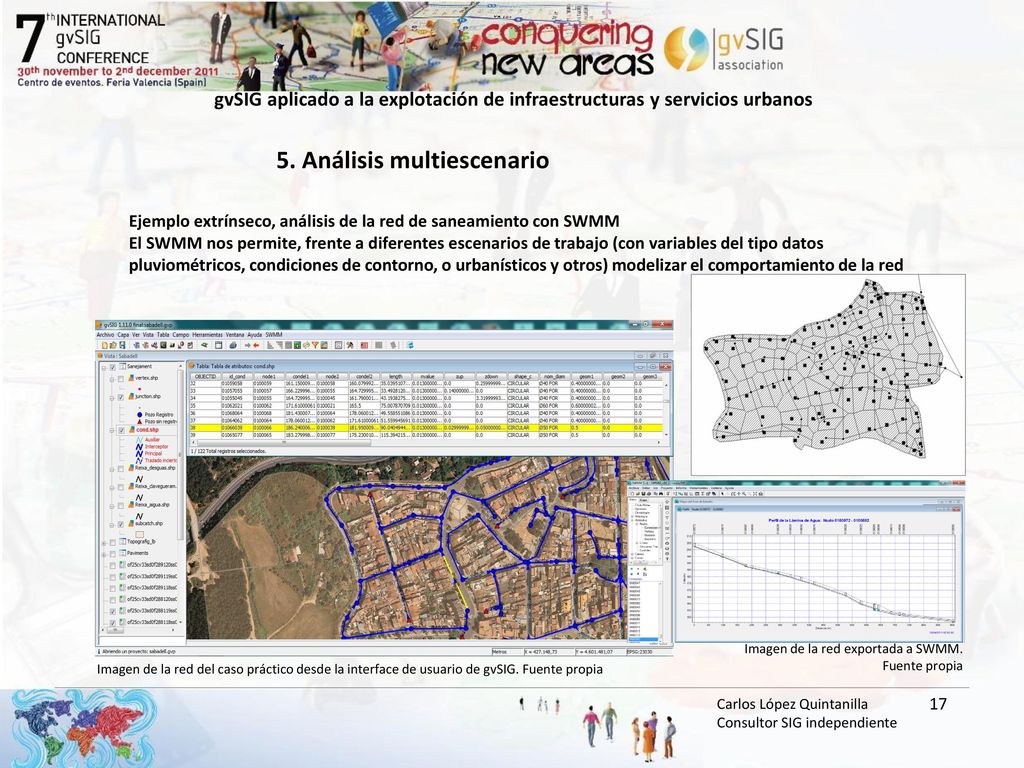Click the Paviments group icon in legend
Viewport: 1024px width, 768px height.
click(x=122, y=553)
